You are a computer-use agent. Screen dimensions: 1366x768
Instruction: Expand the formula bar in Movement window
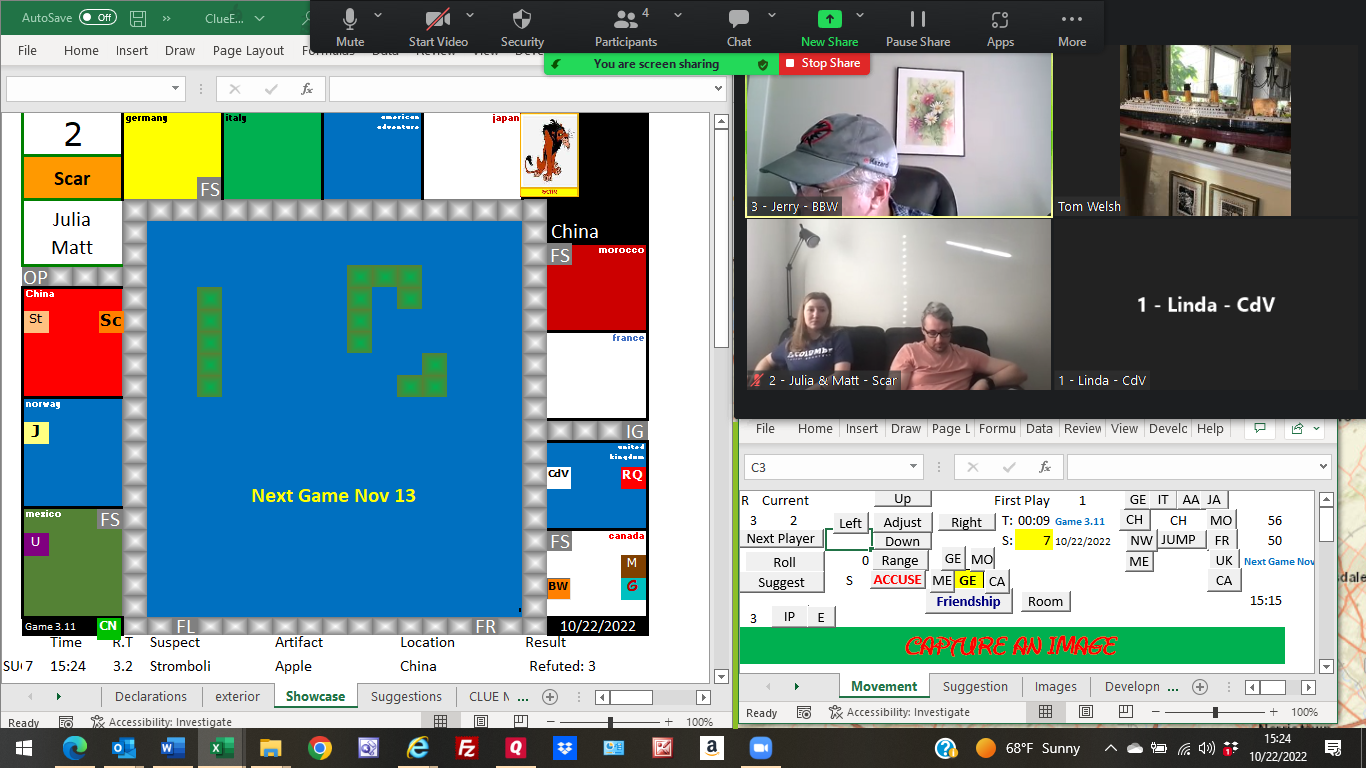coord(1323,467)
